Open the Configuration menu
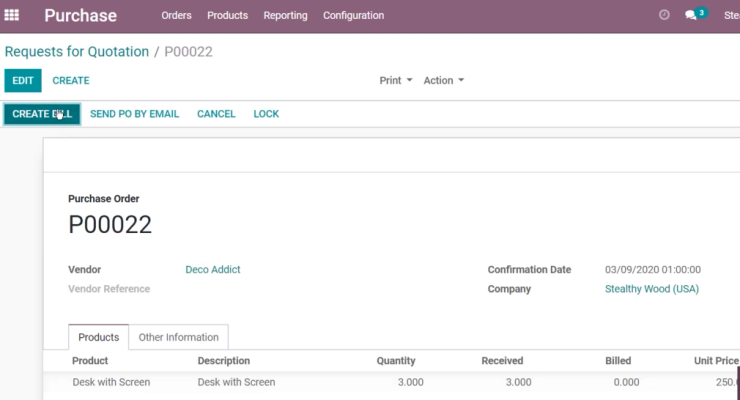This screenshot has width=740, height=400. point(353,15)
